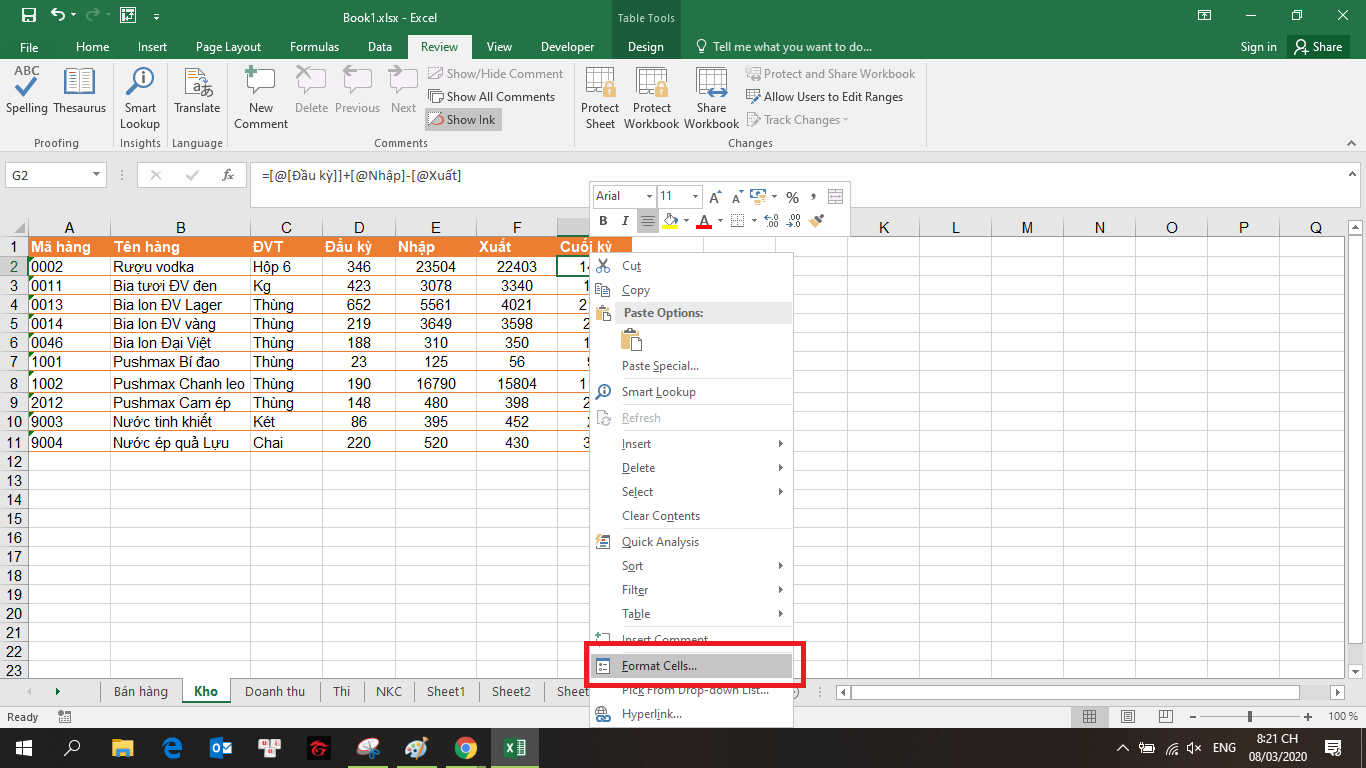Open the font size dropdown

(695, 197)
